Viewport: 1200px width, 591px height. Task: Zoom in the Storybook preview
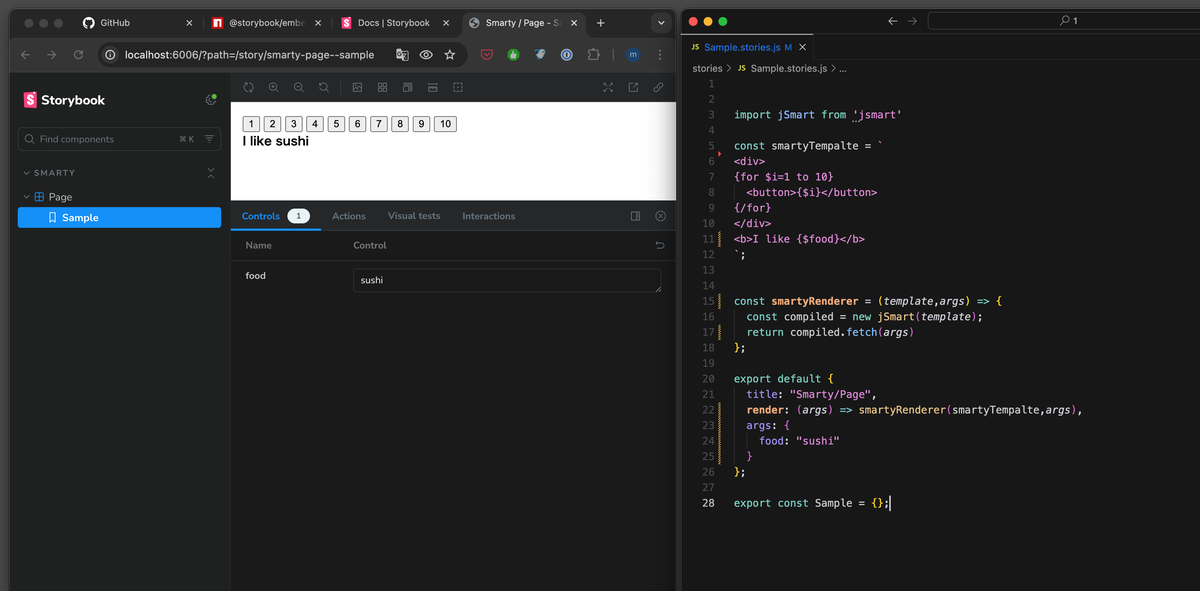pos(274,88)
